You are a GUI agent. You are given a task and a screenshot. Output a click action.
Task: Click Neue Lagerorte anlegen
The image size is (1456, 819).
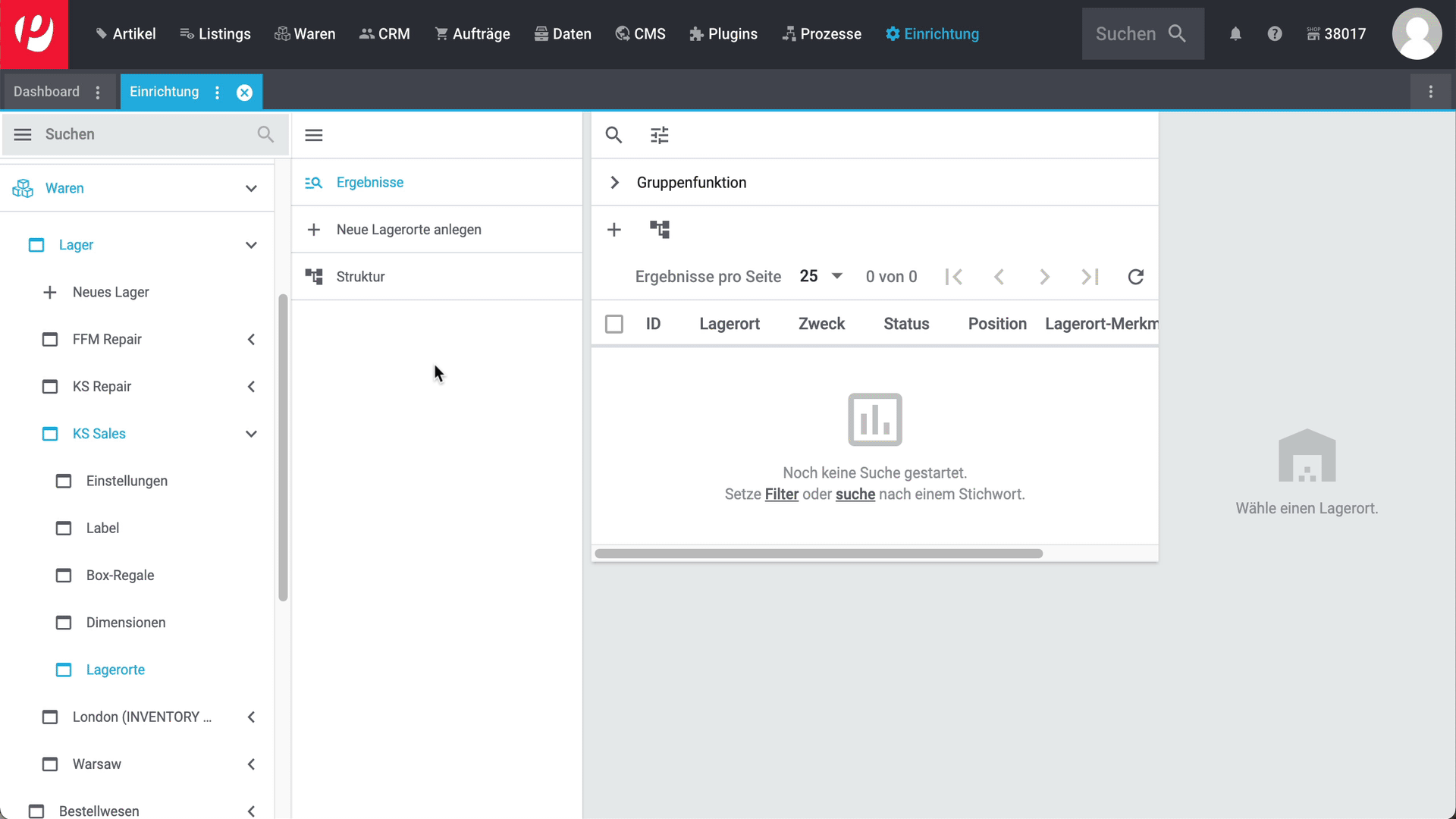click(409, 230)
